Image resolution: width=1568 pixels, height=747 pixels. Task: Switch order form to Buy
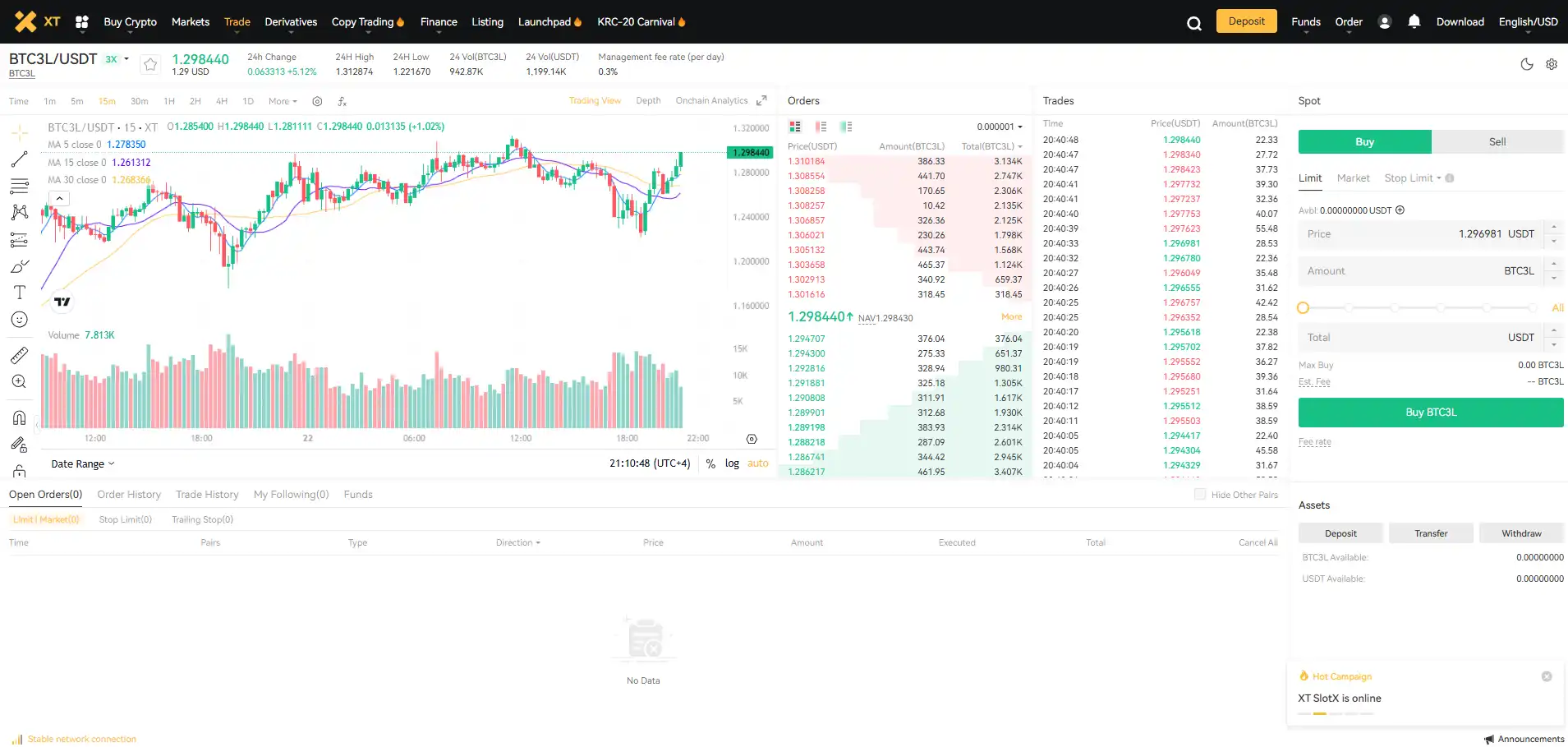pyautogui.click(x=1365, y=142)
